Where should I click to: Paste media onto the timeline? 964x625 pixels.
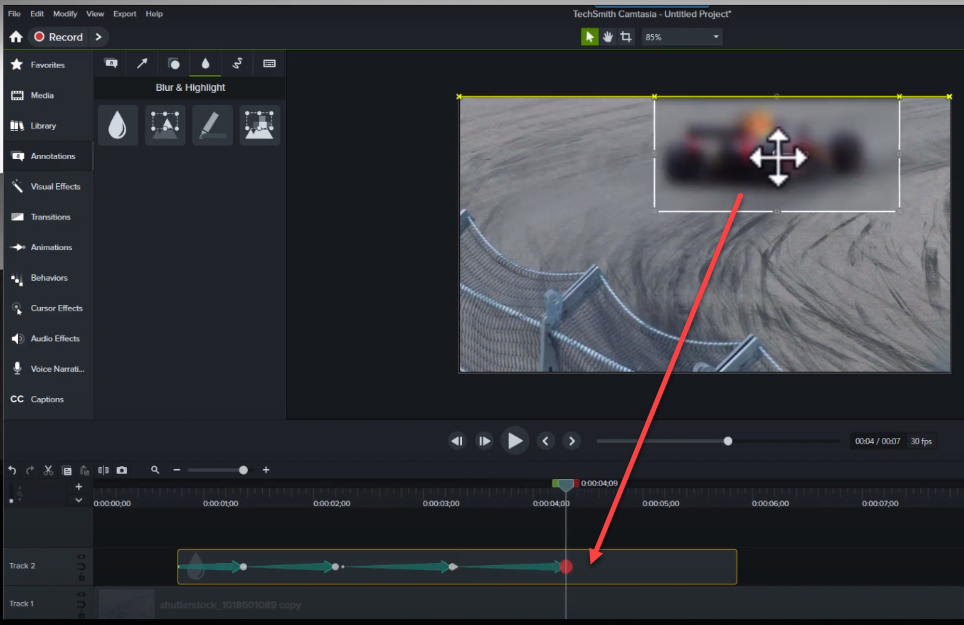85,470
